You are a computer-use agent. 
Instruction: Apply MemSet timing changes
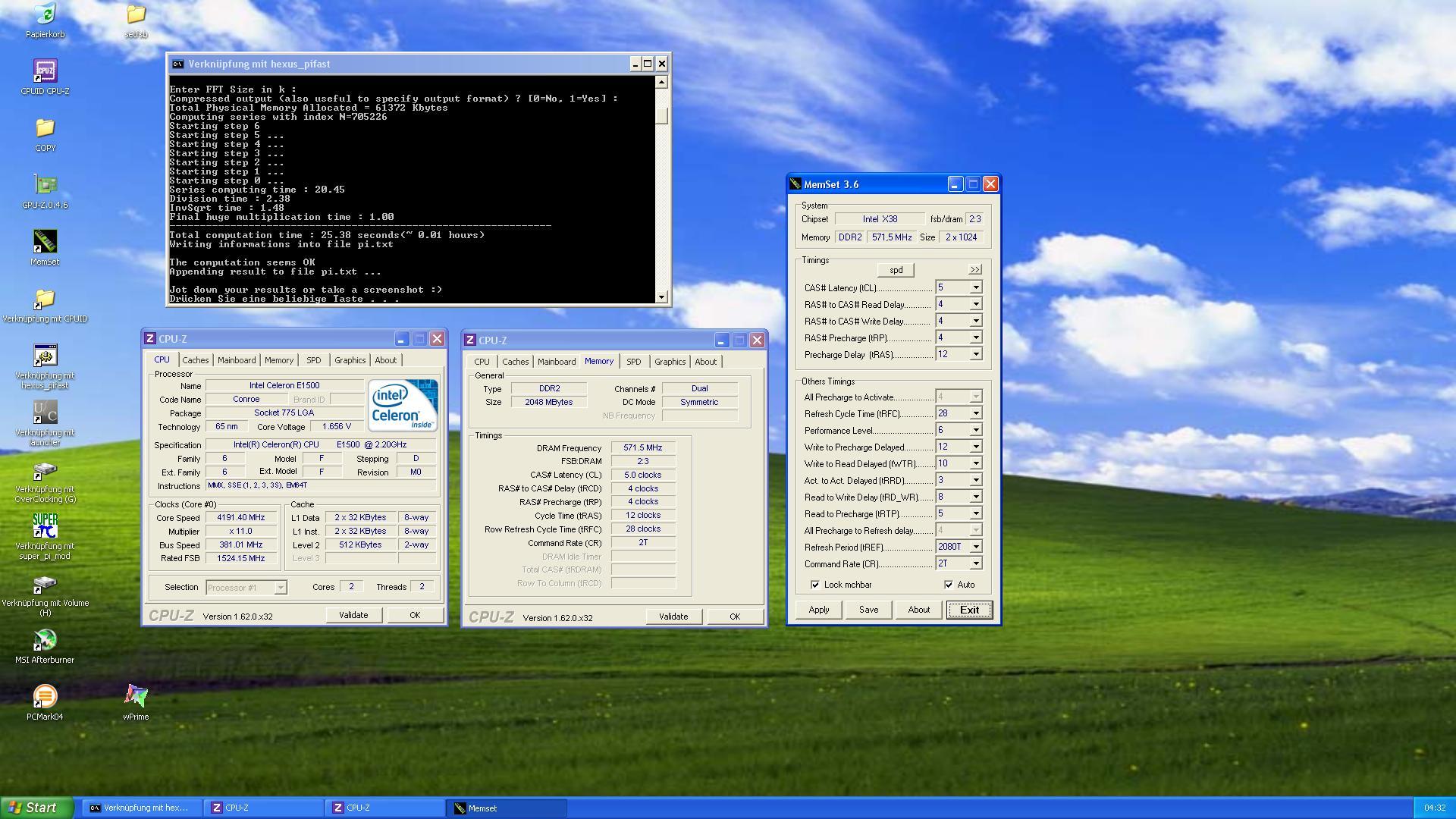tap(819, 610)
